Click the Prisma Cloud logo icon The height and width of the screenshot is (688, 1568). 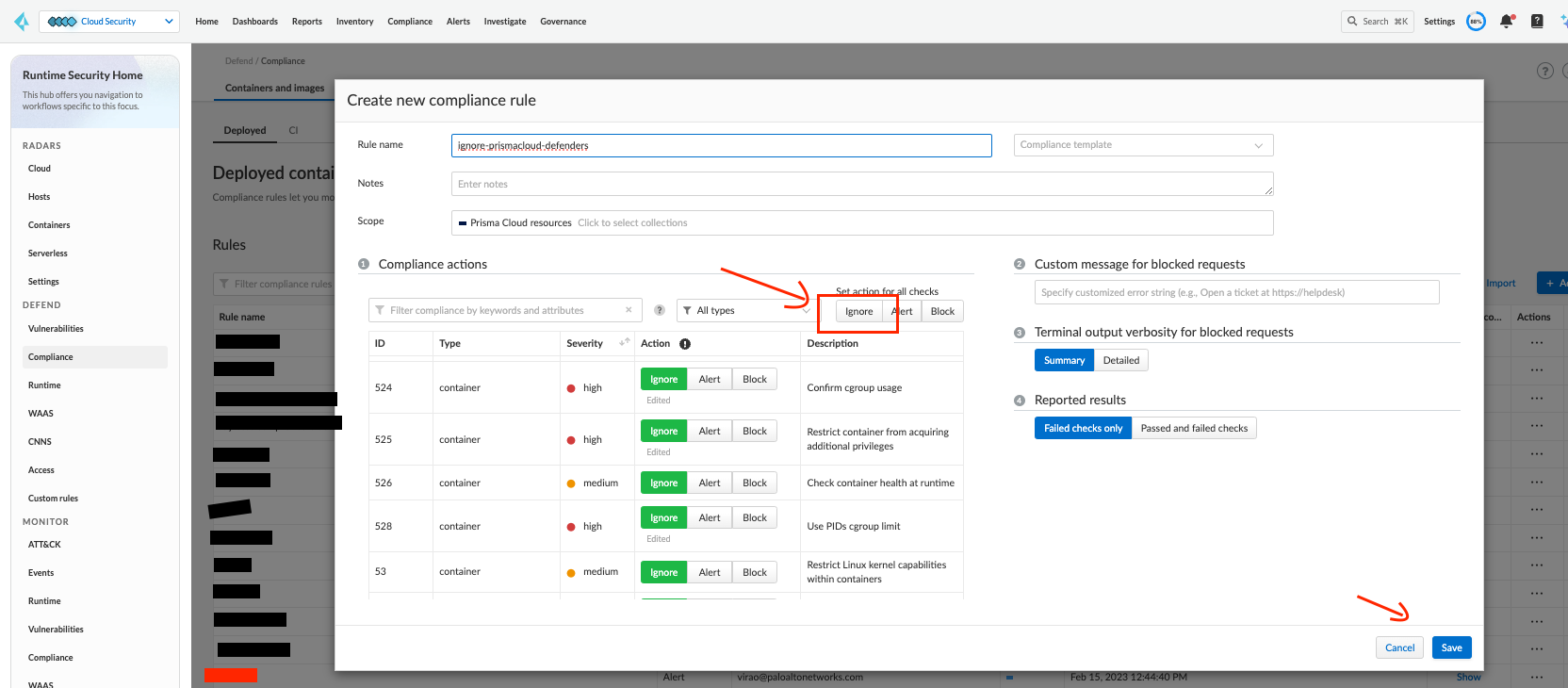tap(21, 21)
